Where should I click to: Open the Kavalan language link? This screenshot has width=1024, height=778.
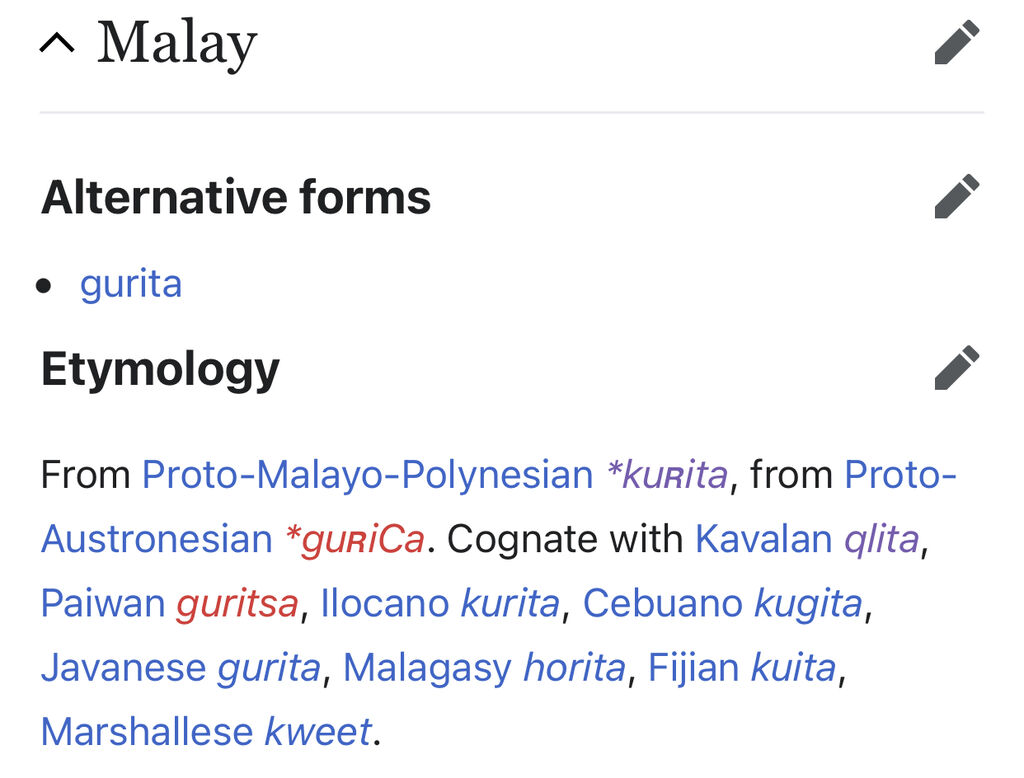click(x=763, y=539)
